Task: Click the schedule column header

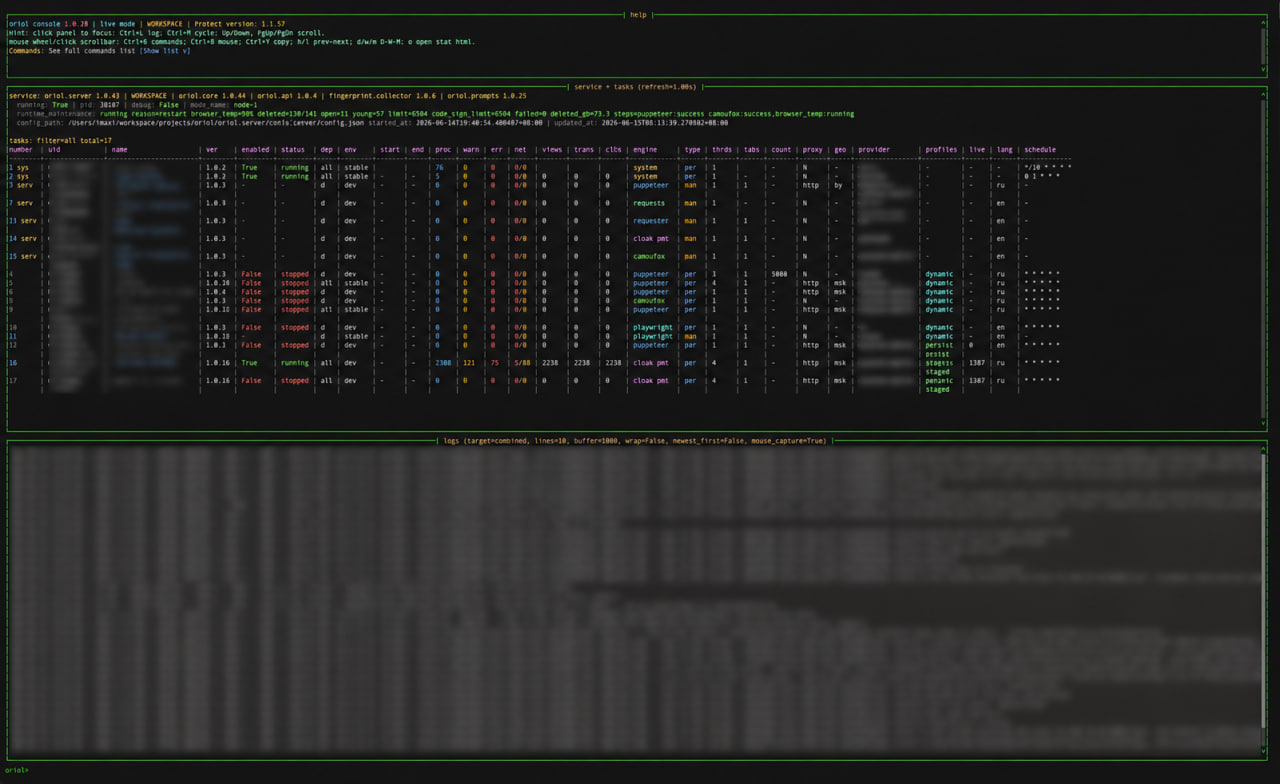Action: pos(1040,150)
